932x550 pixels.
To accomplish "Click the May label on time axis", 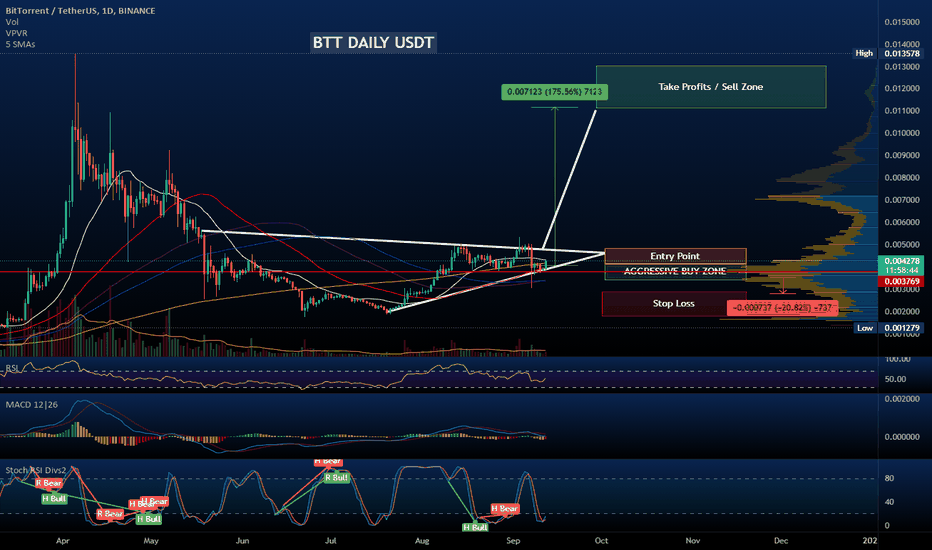I will [x=151, y=540].
